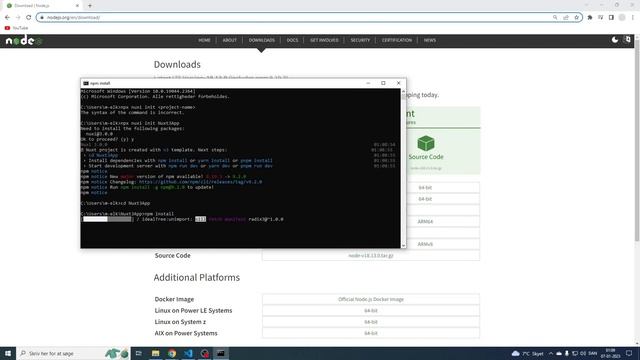
Task: Open the GET INVOLVED nav item
Action: (324, 40)
